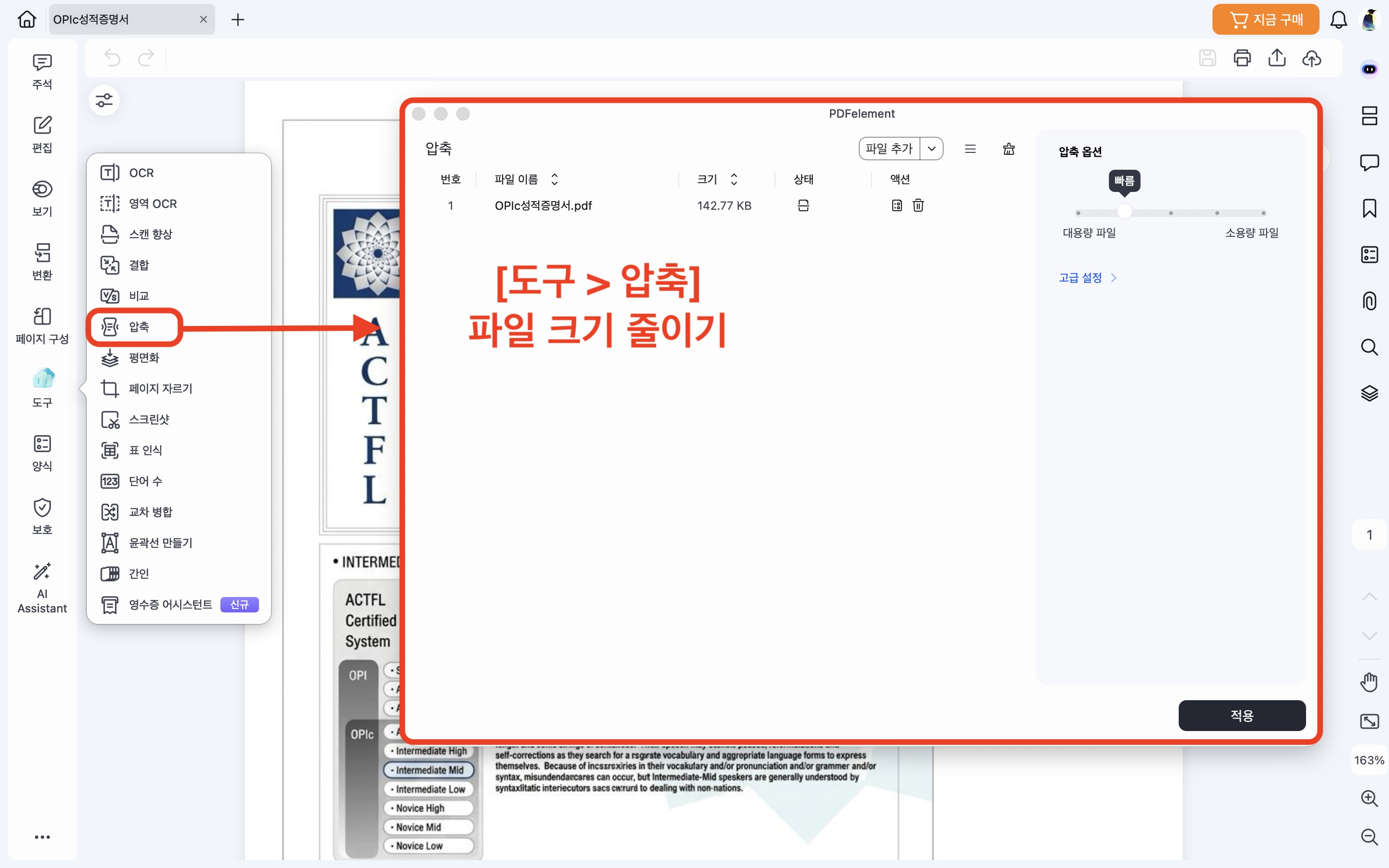Set compression slider to 소용량 파일 end
The width and height of the screenshot is (1389, 868).
pos(1263,213)
